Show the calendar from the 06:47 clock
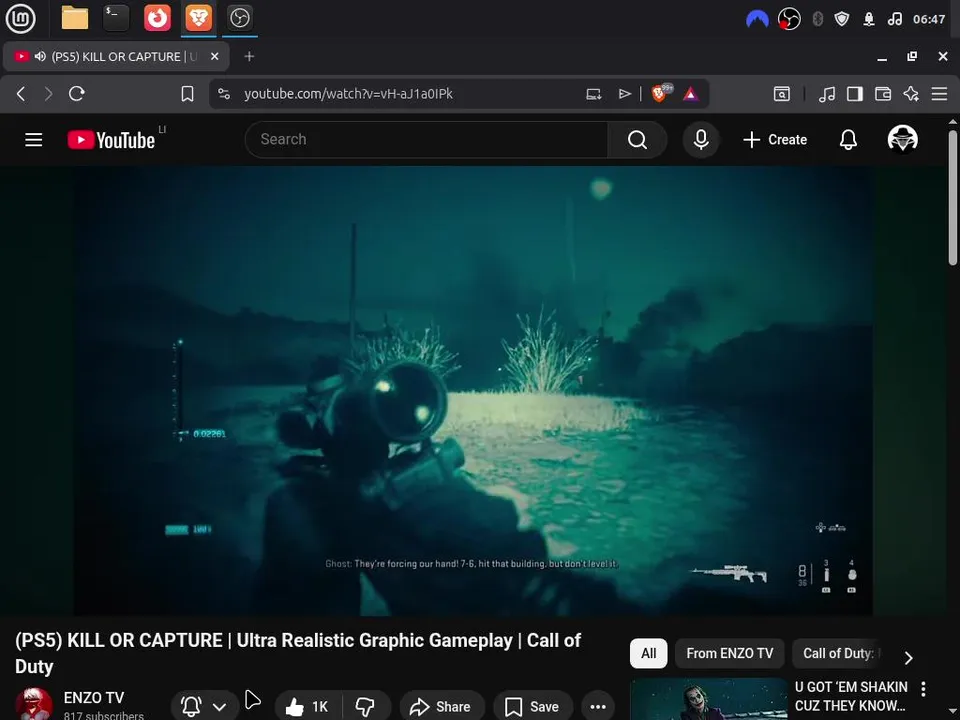Image resolution: width=960 pixels, height=720 pixels. coord(929,19)
